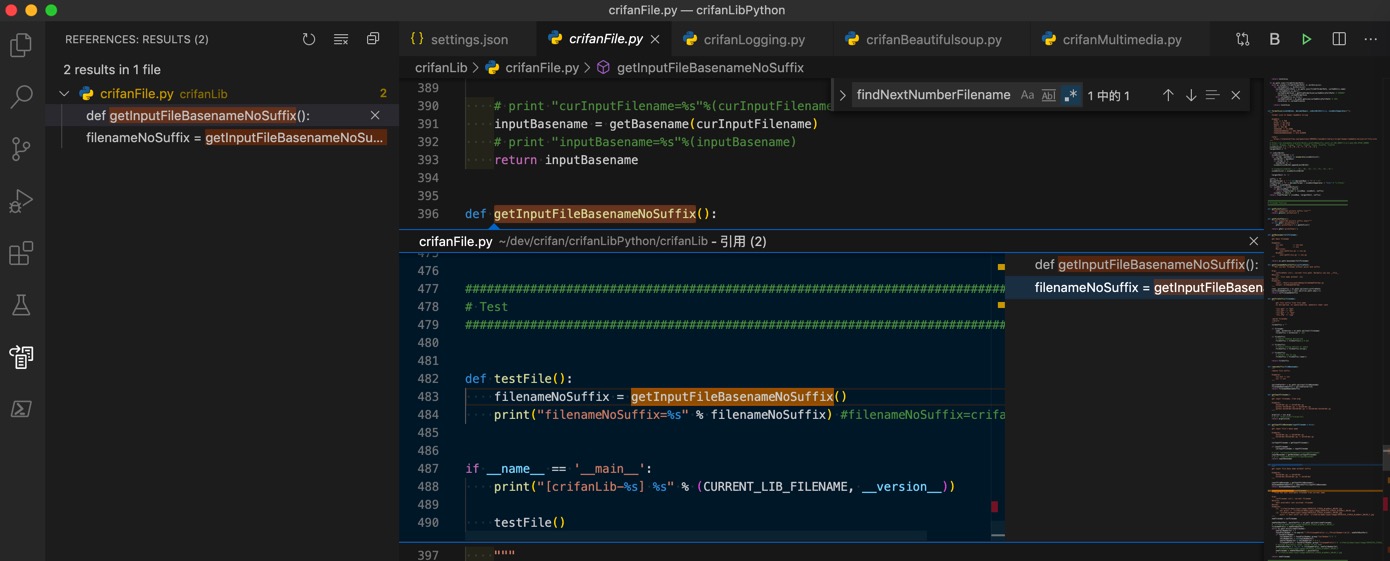Open the Search view in activity bar

click(x=21, y=97)
